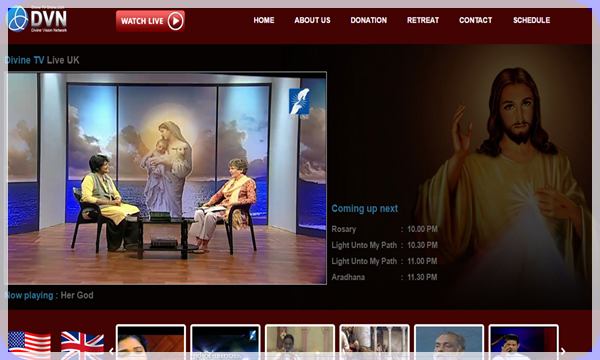Click the live video player showing Her God
The height and width of the screenshot is (360, 600).
pos(166,178)
